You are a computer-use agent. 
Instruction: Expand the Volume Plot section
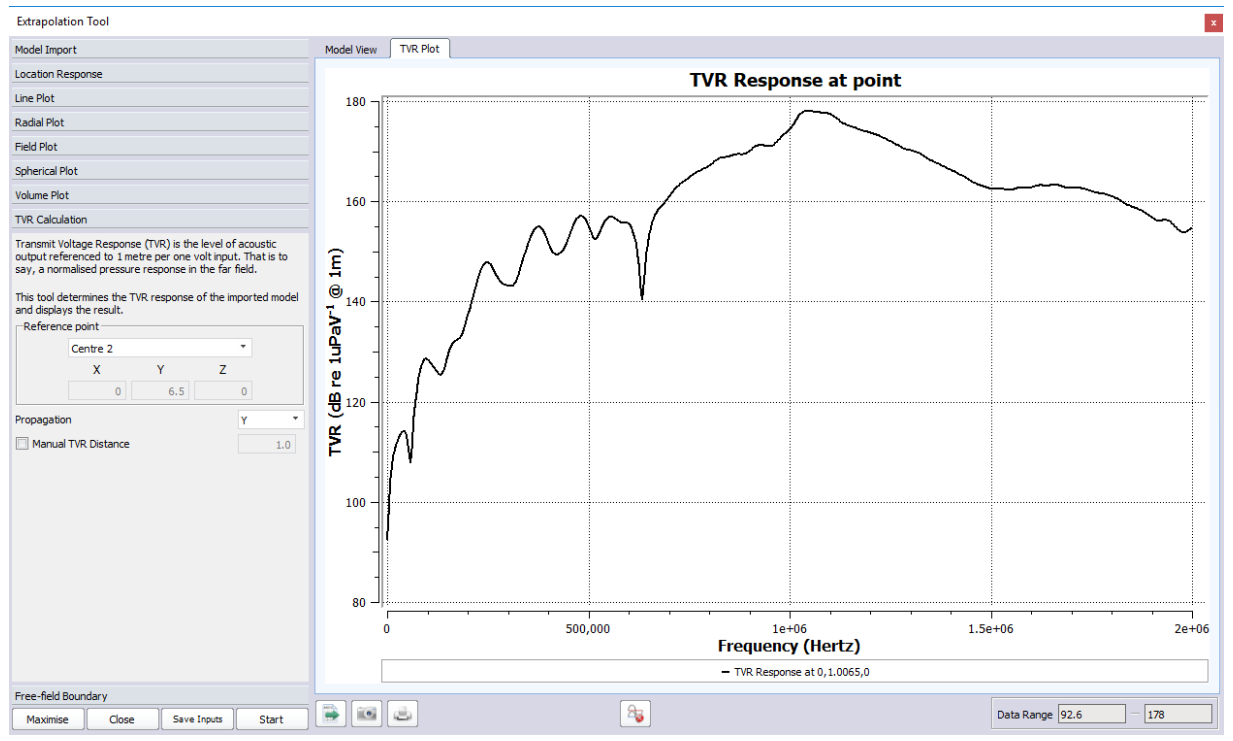coord(160,195)
